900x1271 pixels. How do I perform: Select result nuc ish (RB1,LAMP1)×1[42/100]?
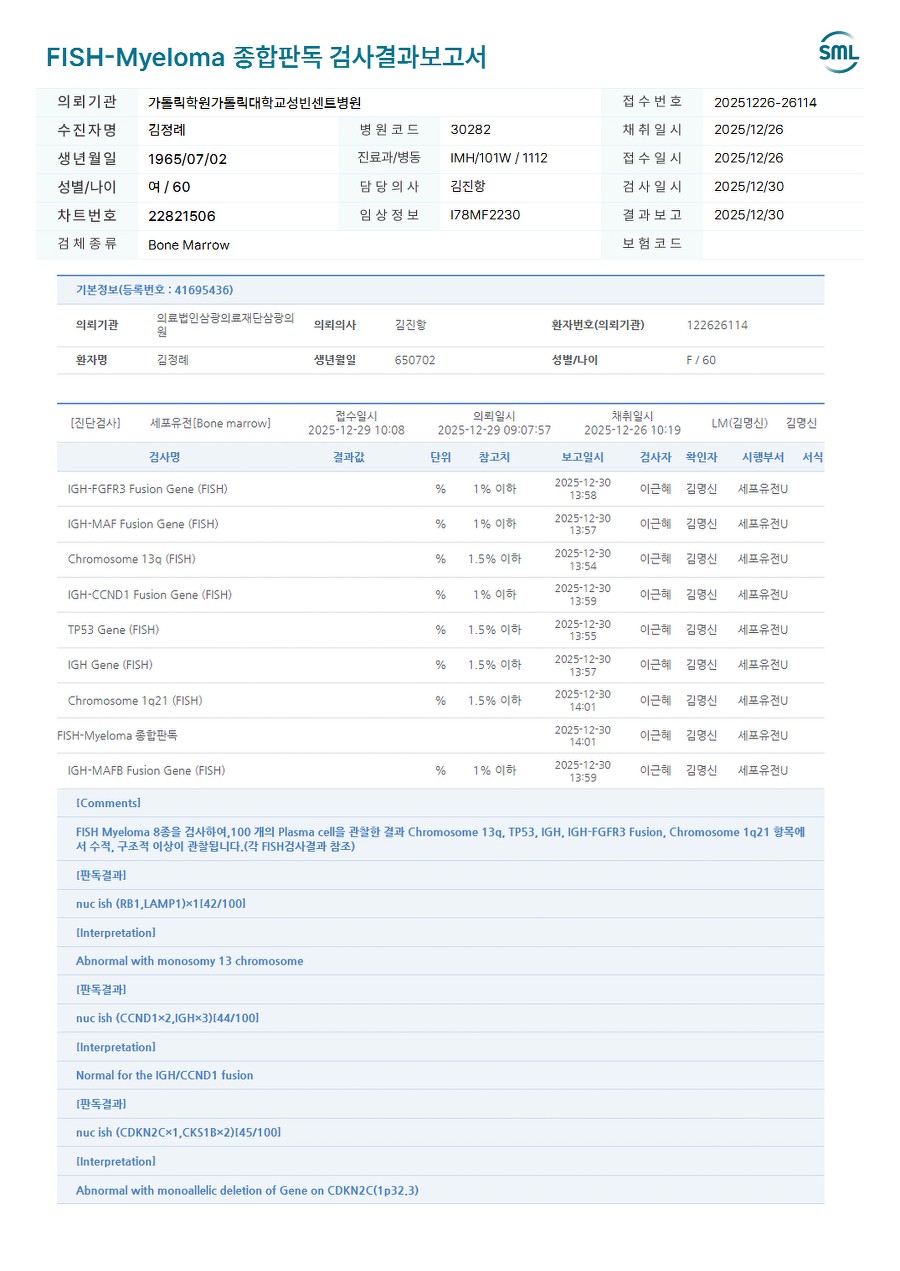pyautogui.click(x=160, y=903)
